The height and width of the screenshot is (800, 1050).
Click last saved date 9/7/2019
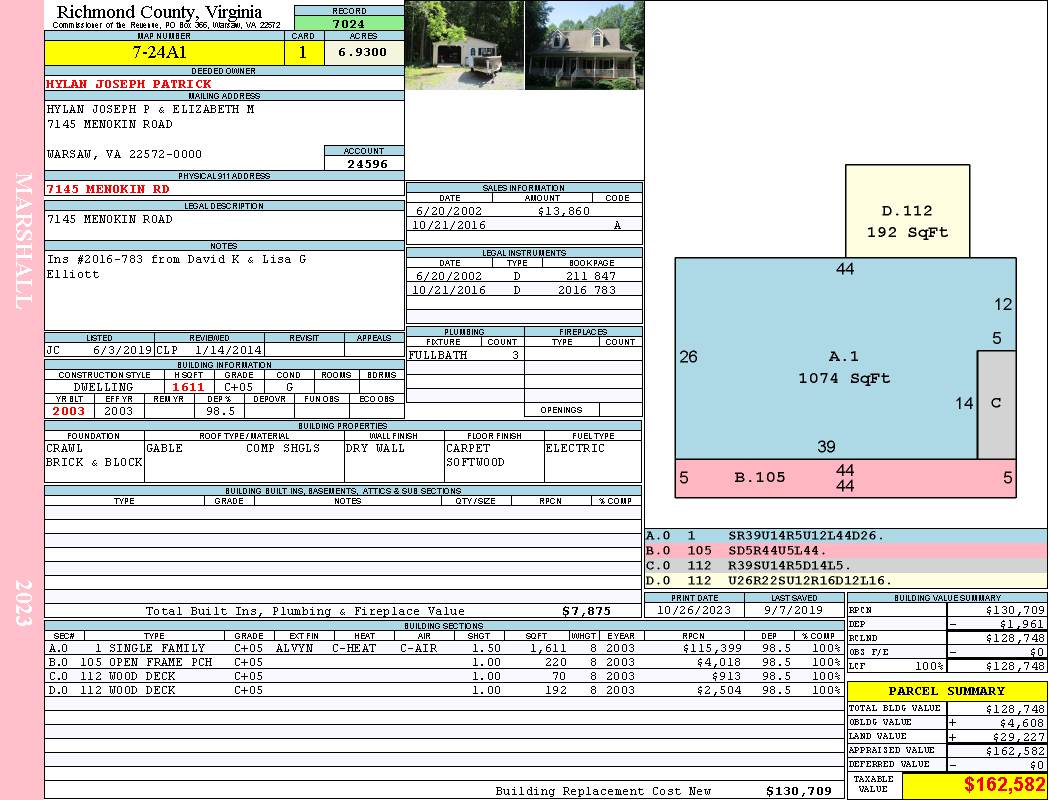pos(794,611)
